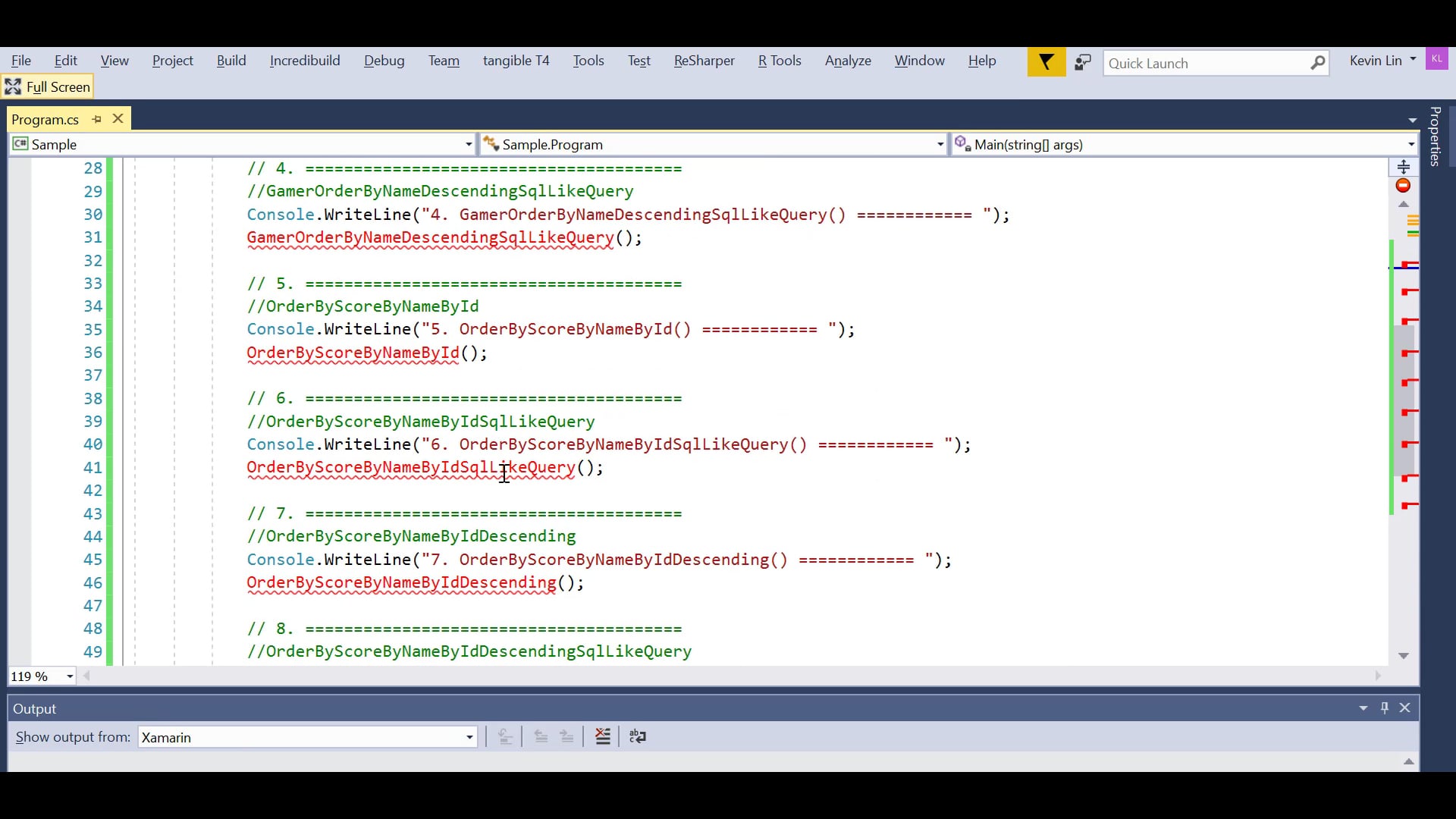
Task: Open the Kevin Lin account dropdown
Action: click(1412, 59)
